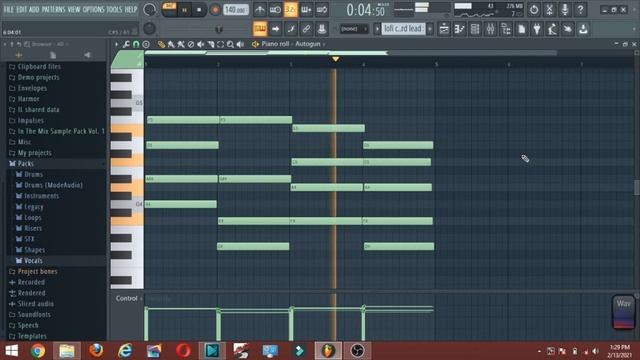Pause playback with the pause button
Viewport: 640px width, 360px height.
coord(184,10)
